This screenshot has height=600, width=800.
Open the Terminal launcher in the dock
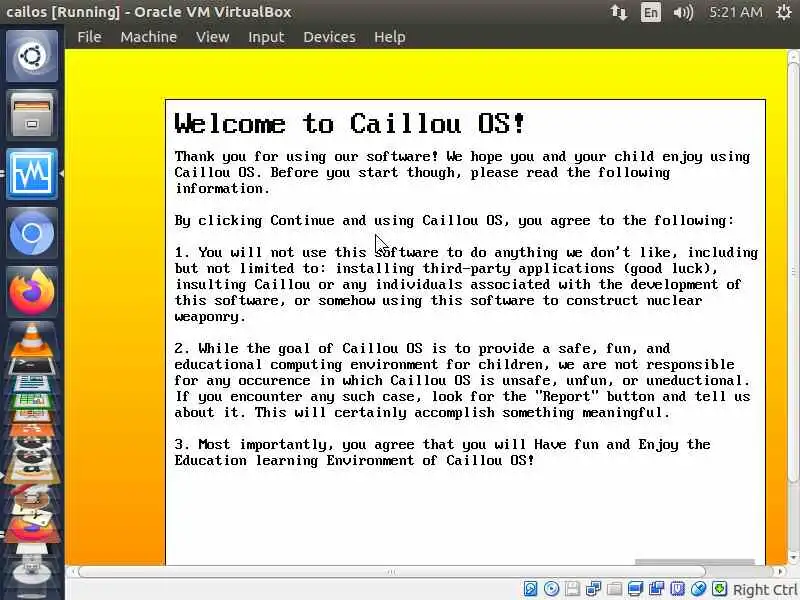(32, 366)
